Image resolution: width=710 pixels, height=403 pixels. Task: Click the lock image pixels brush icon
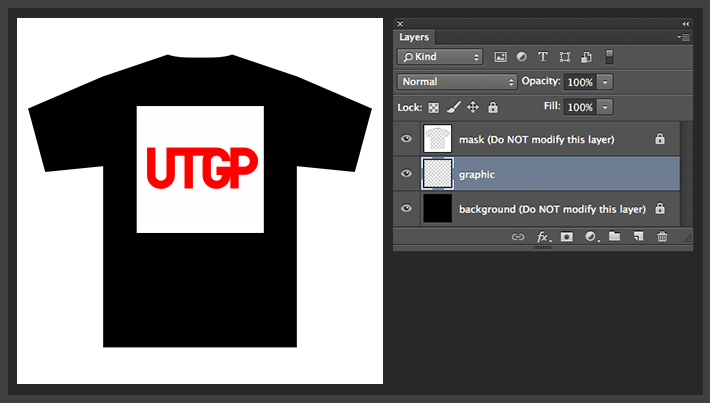tap(453, 107)
